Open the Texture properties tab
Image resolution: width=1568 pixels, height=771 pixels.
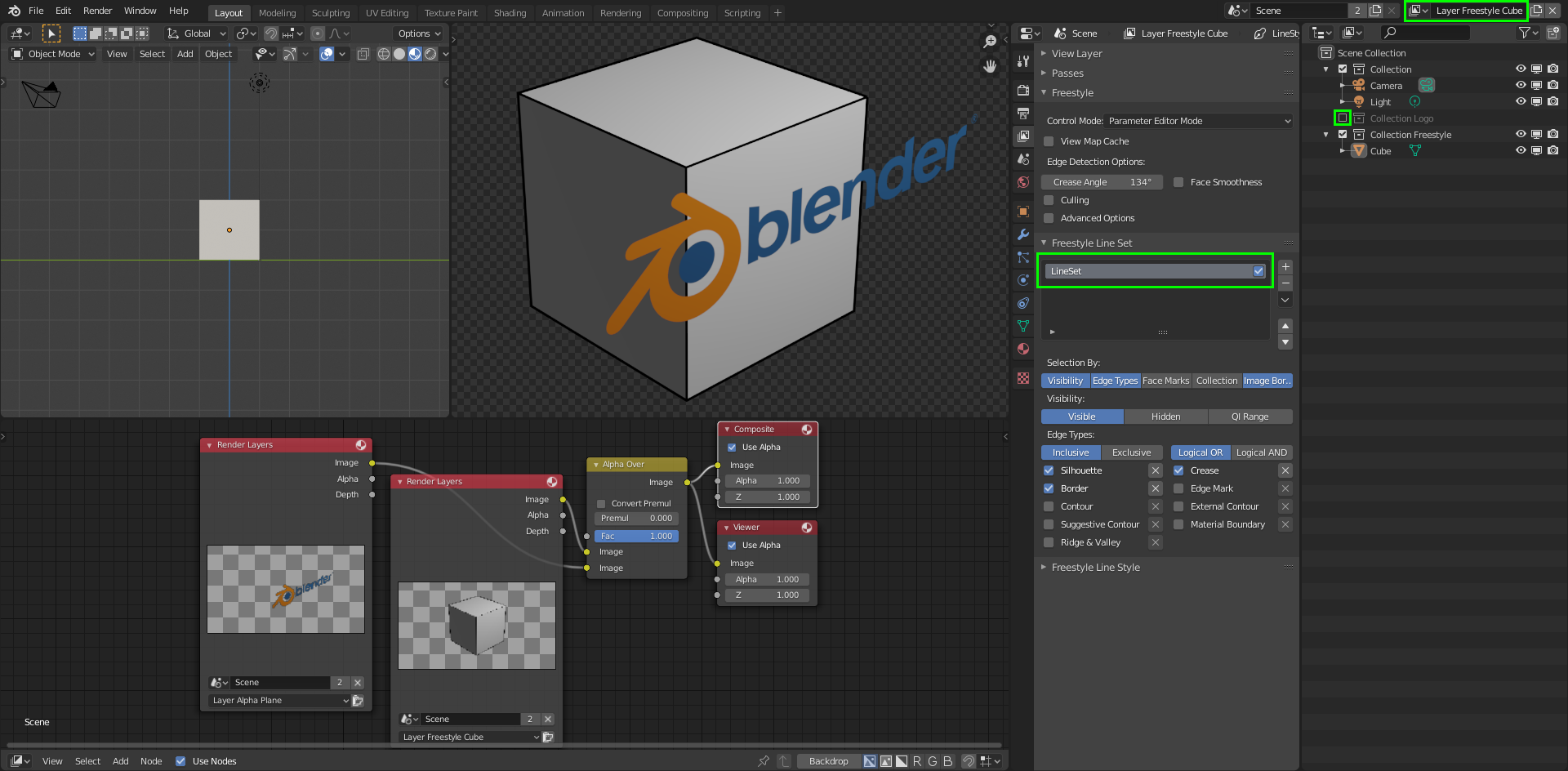point(1023,378)
